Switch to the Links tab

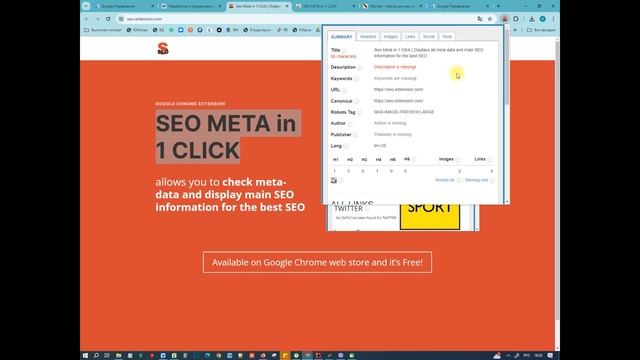click(x=410, y=36)
